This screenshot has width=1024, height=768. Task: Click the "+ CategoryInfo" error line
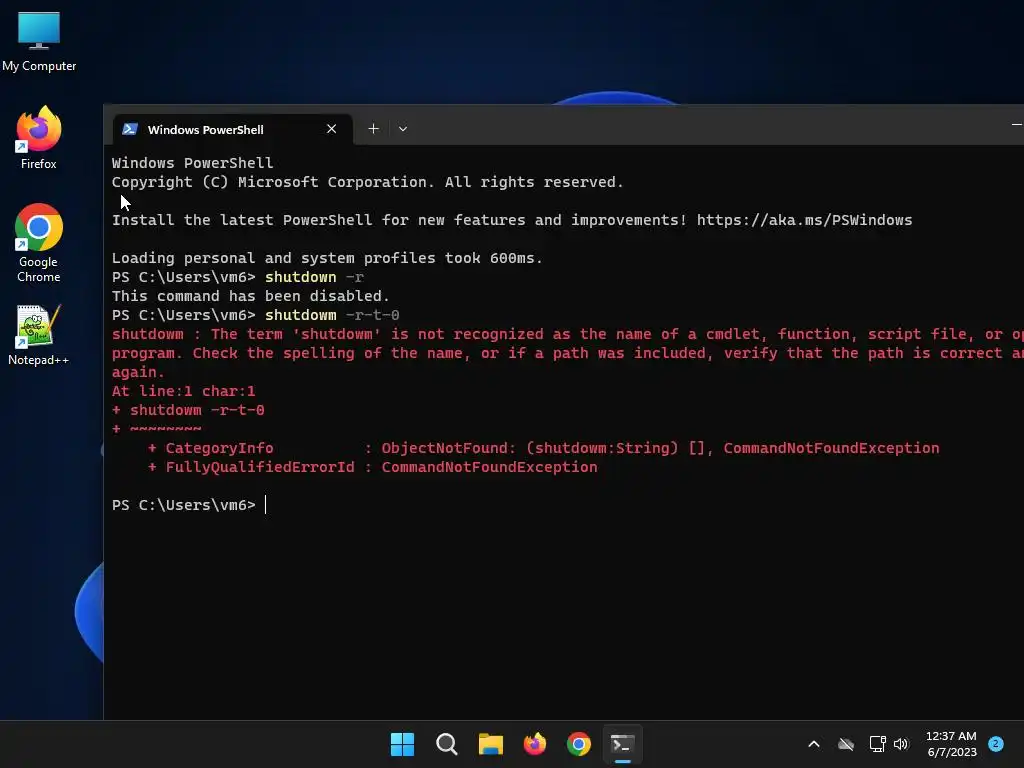543,448
